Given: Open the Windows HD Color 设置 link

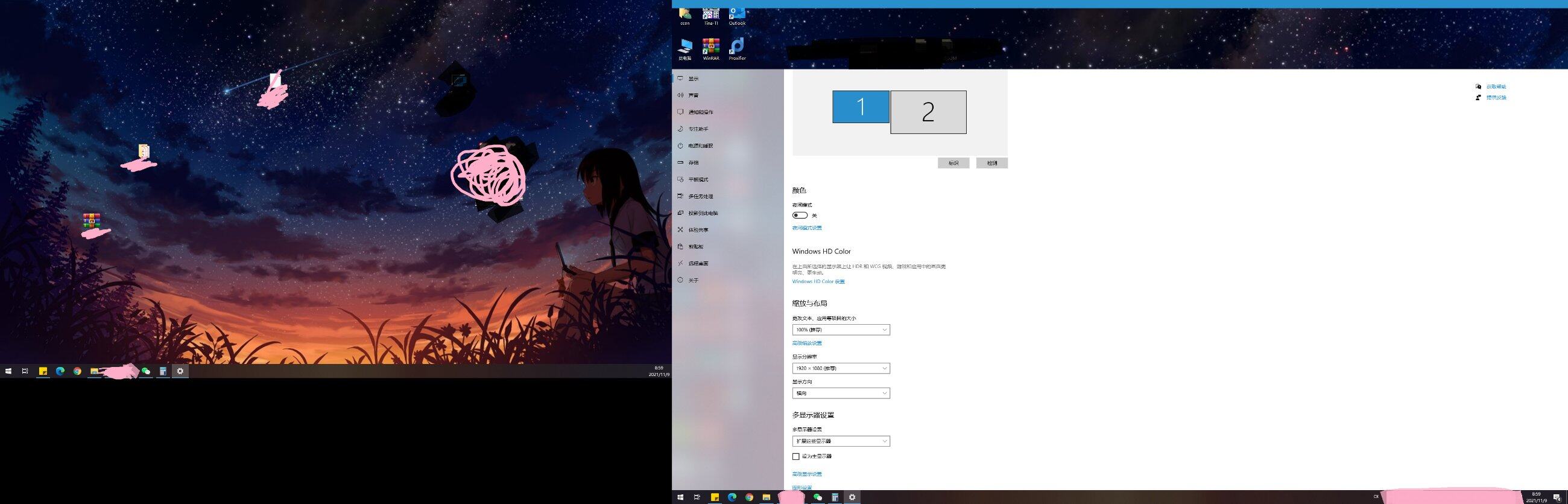Looking at the screenshot, I should [x=819, y=281].
